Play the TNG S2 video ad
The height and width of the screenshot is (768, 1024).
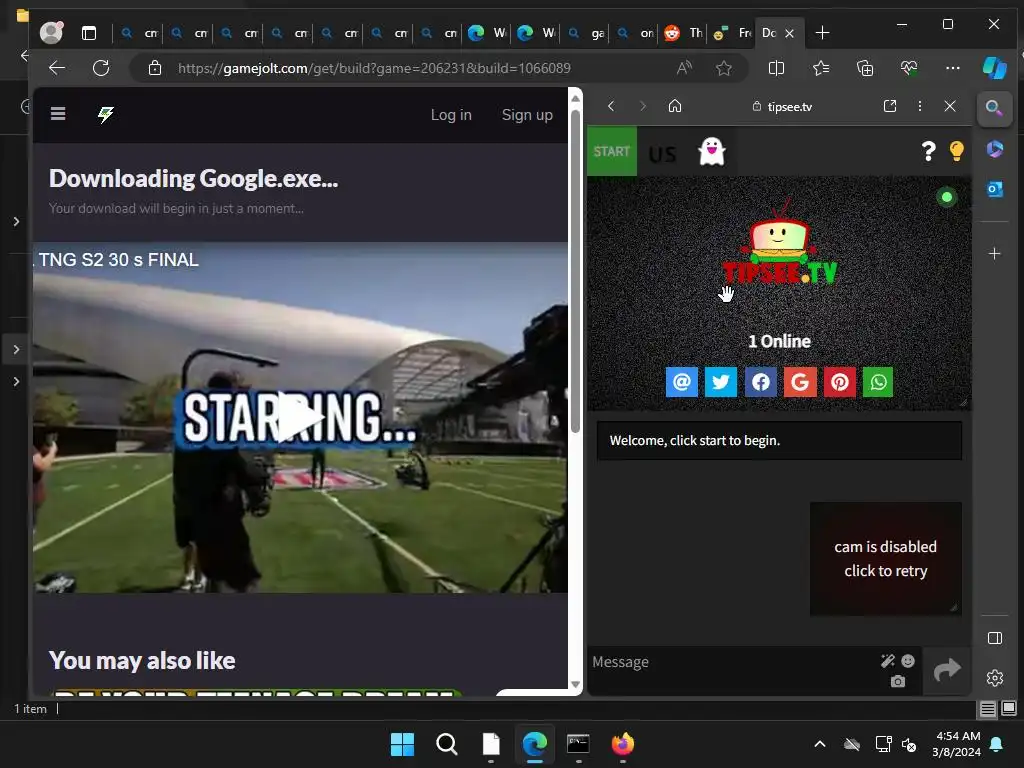(300, 417)
